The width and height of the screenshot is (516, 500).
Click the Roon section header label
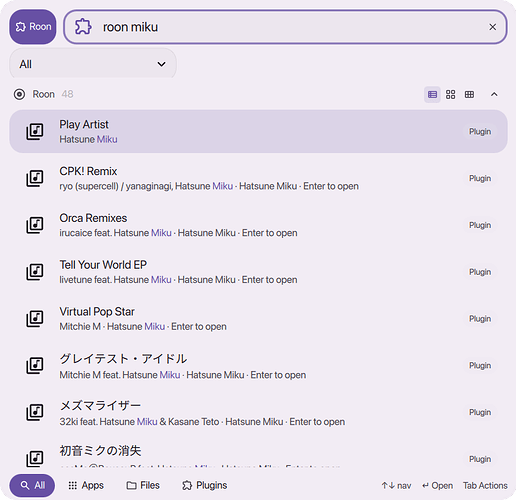43,94
